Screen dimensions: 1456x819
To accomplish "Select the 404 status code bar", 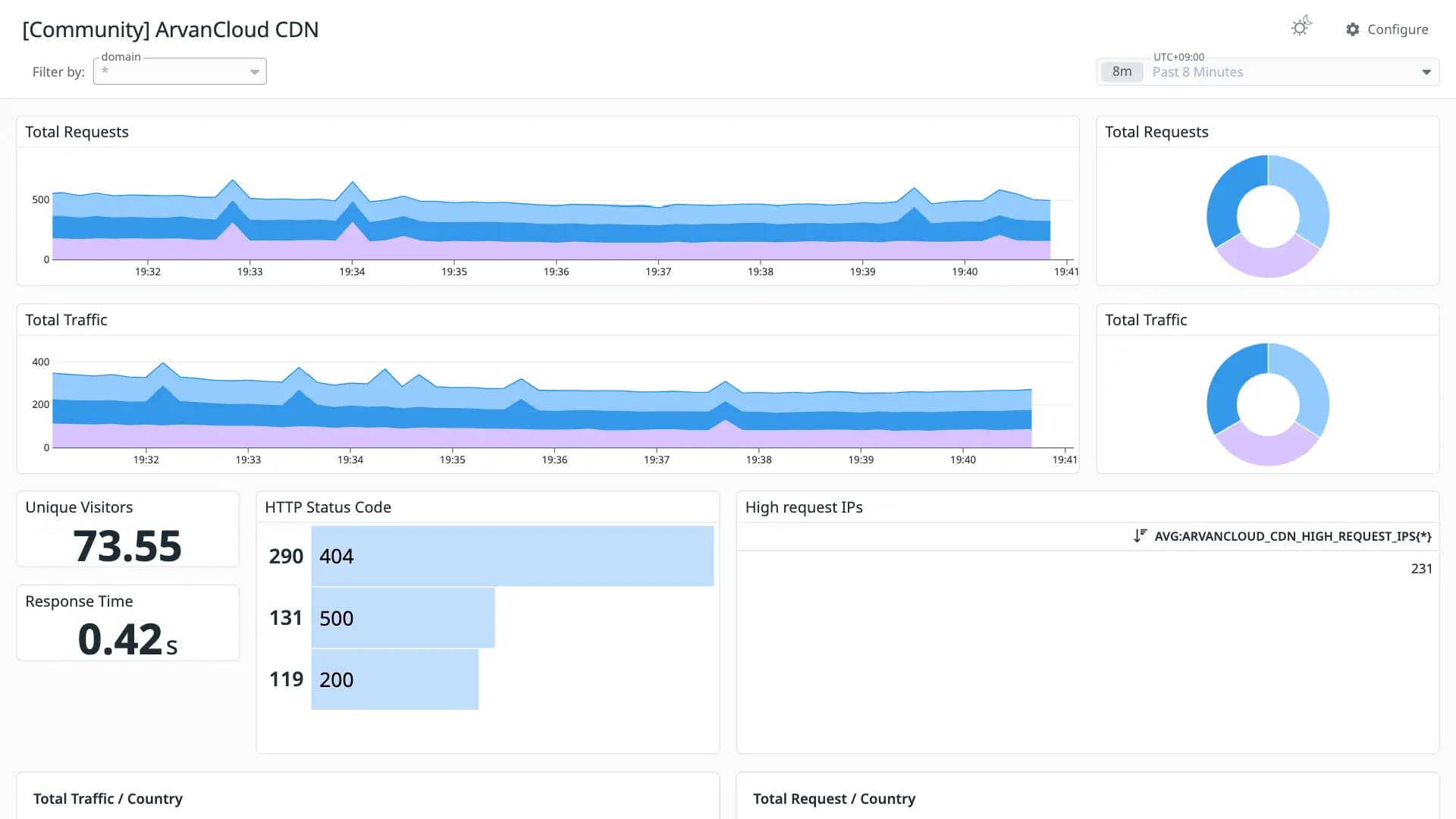I will 513,556.
